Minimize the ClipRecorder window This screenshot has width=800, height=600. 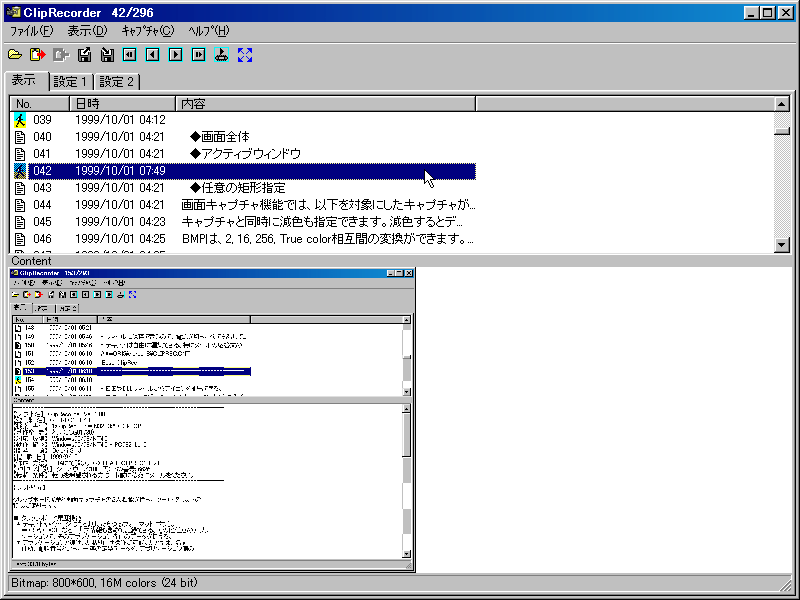coord(751,13)
